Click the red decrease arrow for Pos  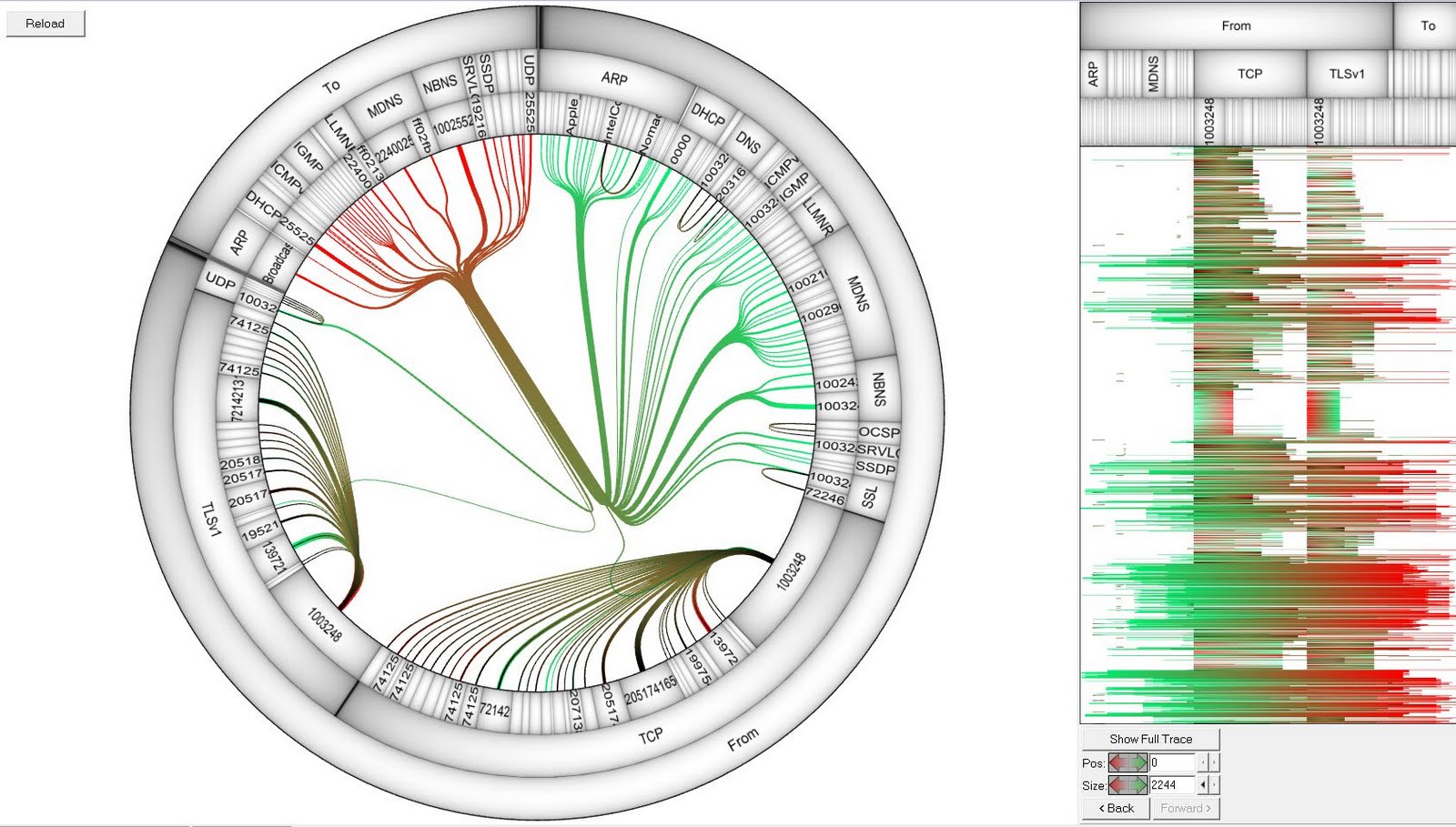point(1116,762)
